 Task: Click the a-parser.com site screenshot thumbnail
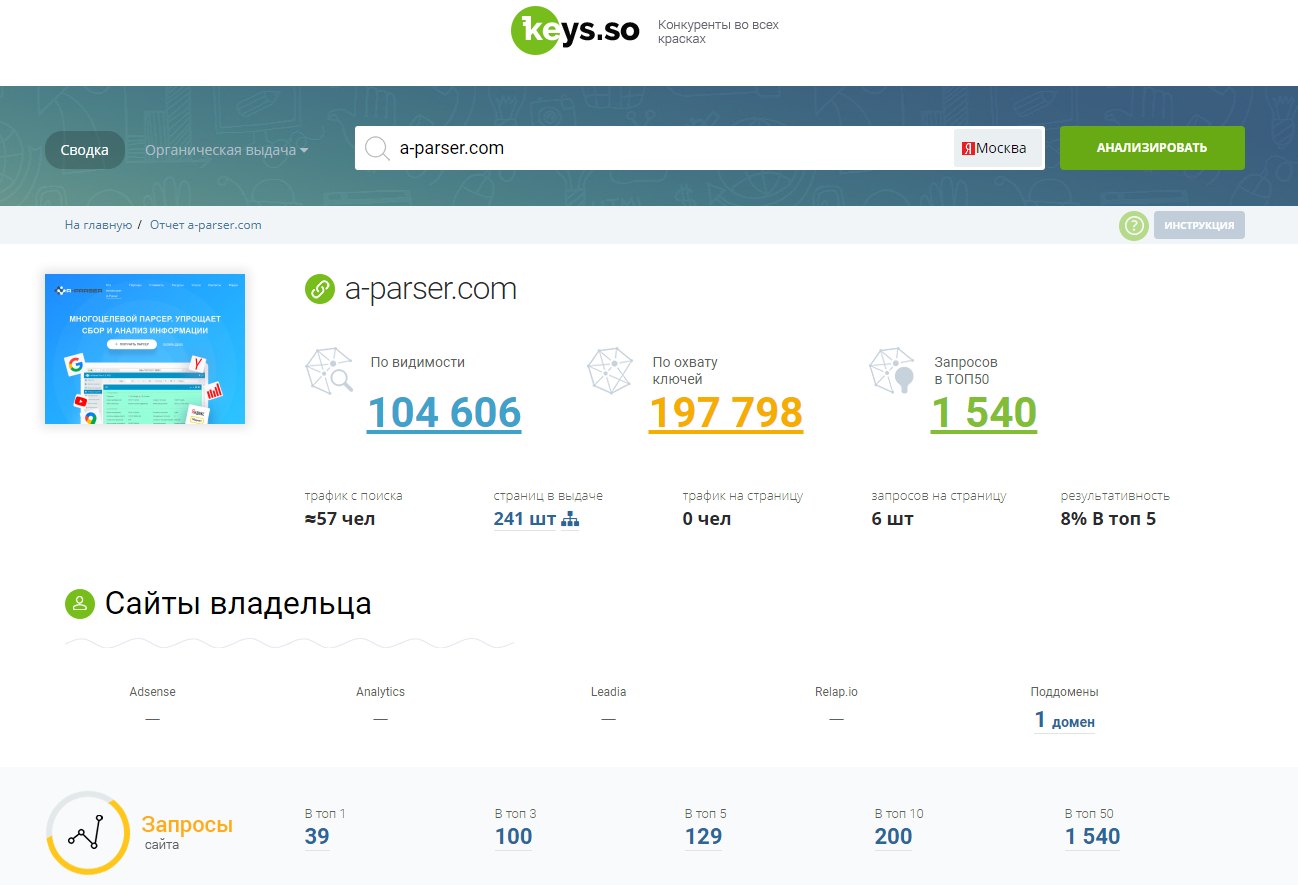pyautogui.click(x=145, y=349)
